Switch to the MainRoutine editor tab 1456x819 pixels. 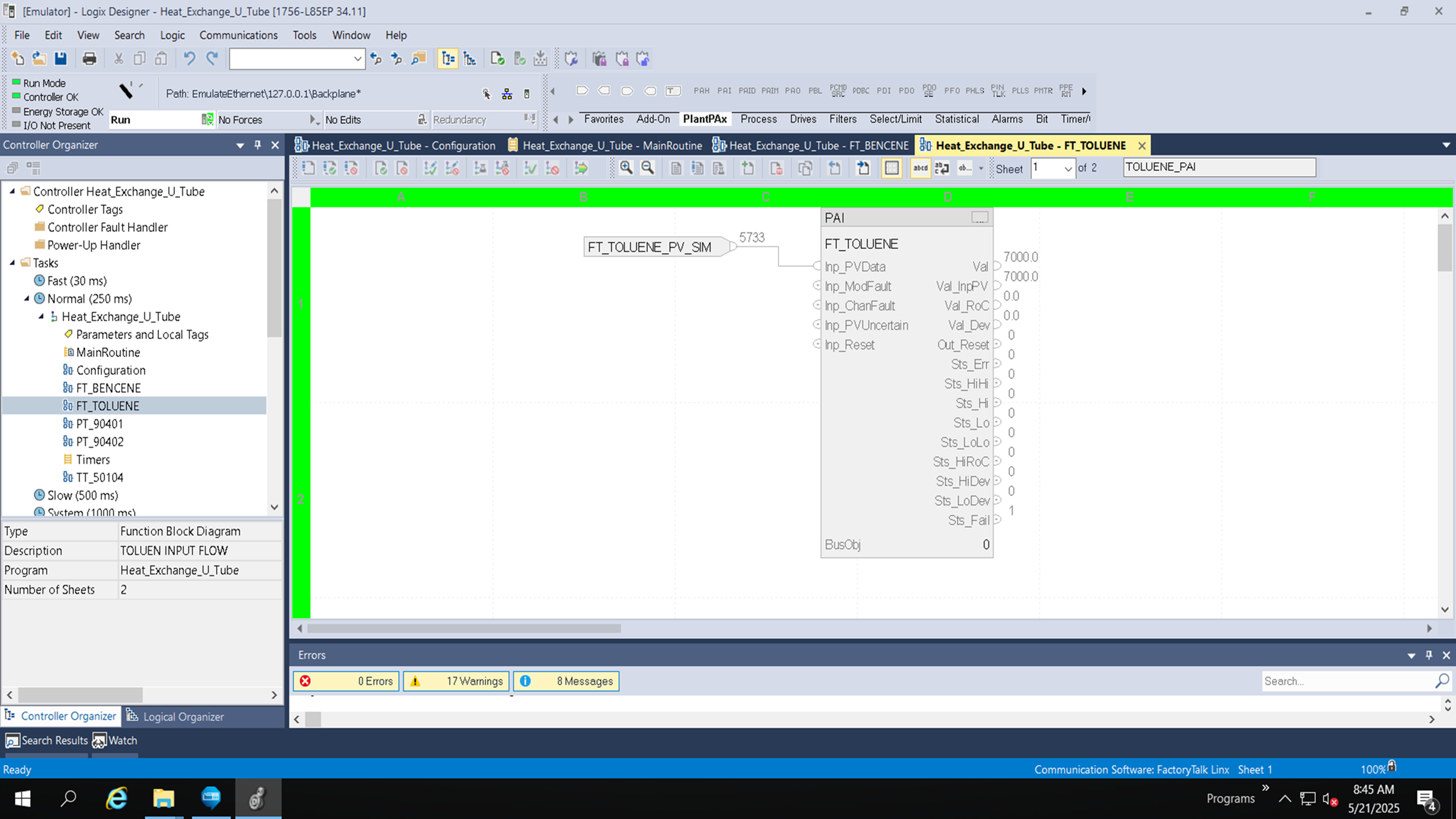tap(605, 146)
